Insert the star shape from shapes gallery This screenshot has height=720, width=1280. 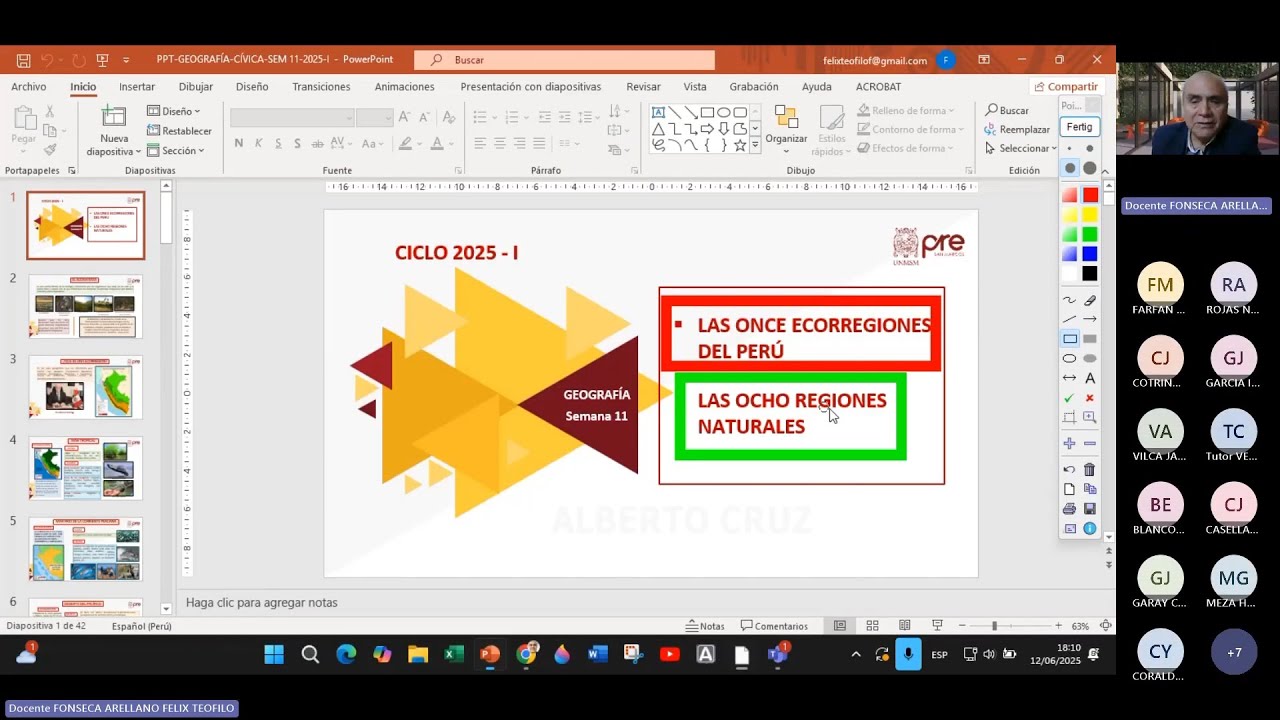point(740,145)
